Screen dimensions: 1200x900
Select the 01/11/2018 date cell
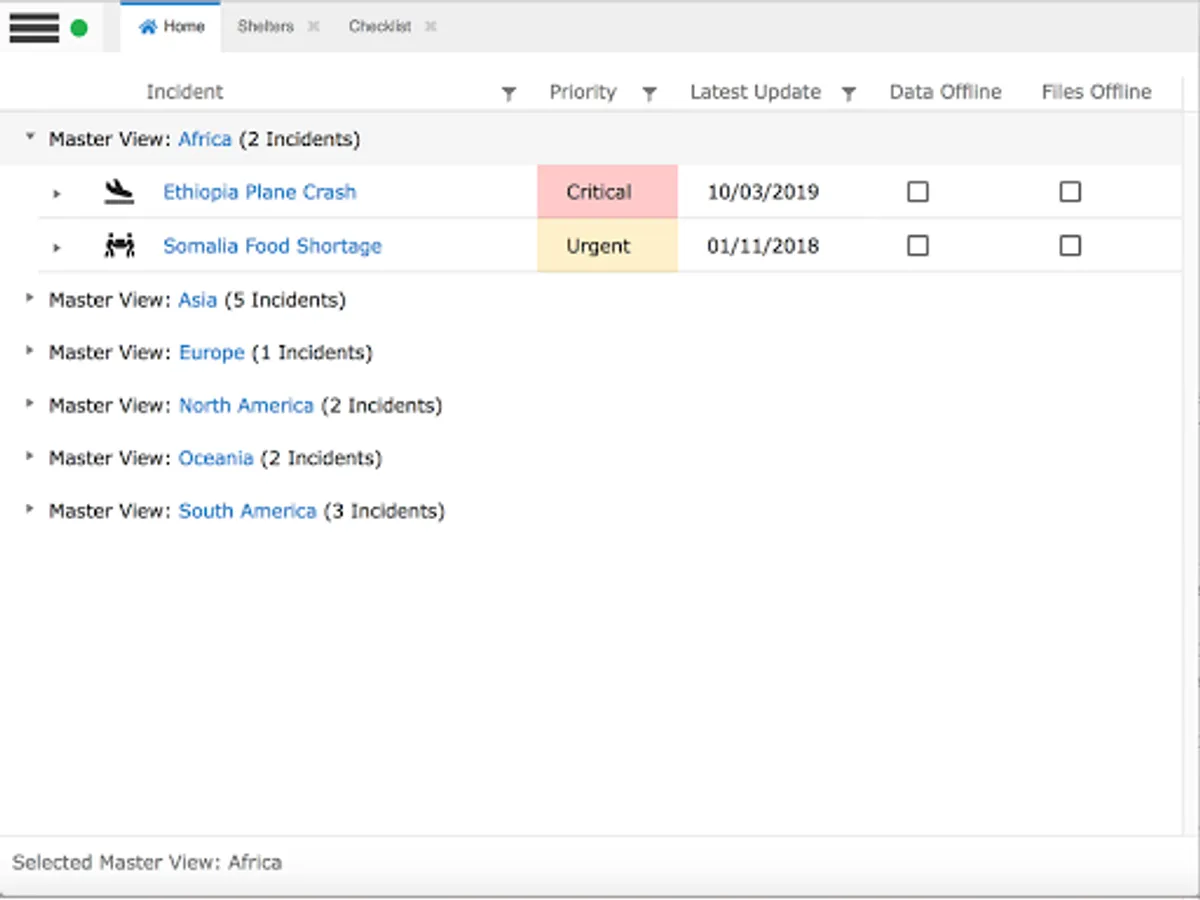pyautogui.click(x=763, y=246)
